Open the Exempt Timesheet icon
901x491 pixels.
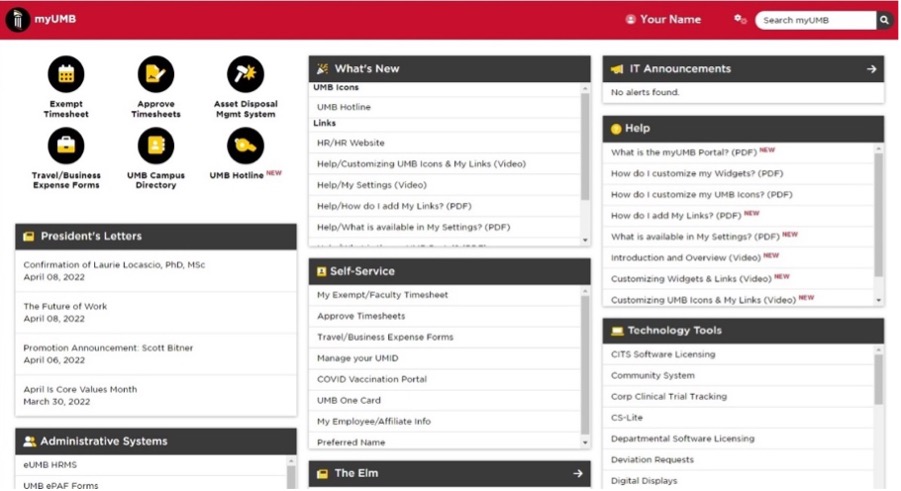tap(66, 74)
